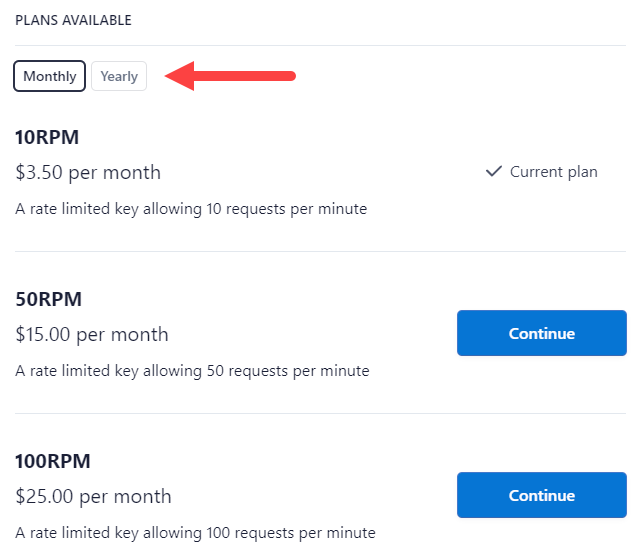Switch to Yearly billing

pyautogui.click(x=119, y=77)
